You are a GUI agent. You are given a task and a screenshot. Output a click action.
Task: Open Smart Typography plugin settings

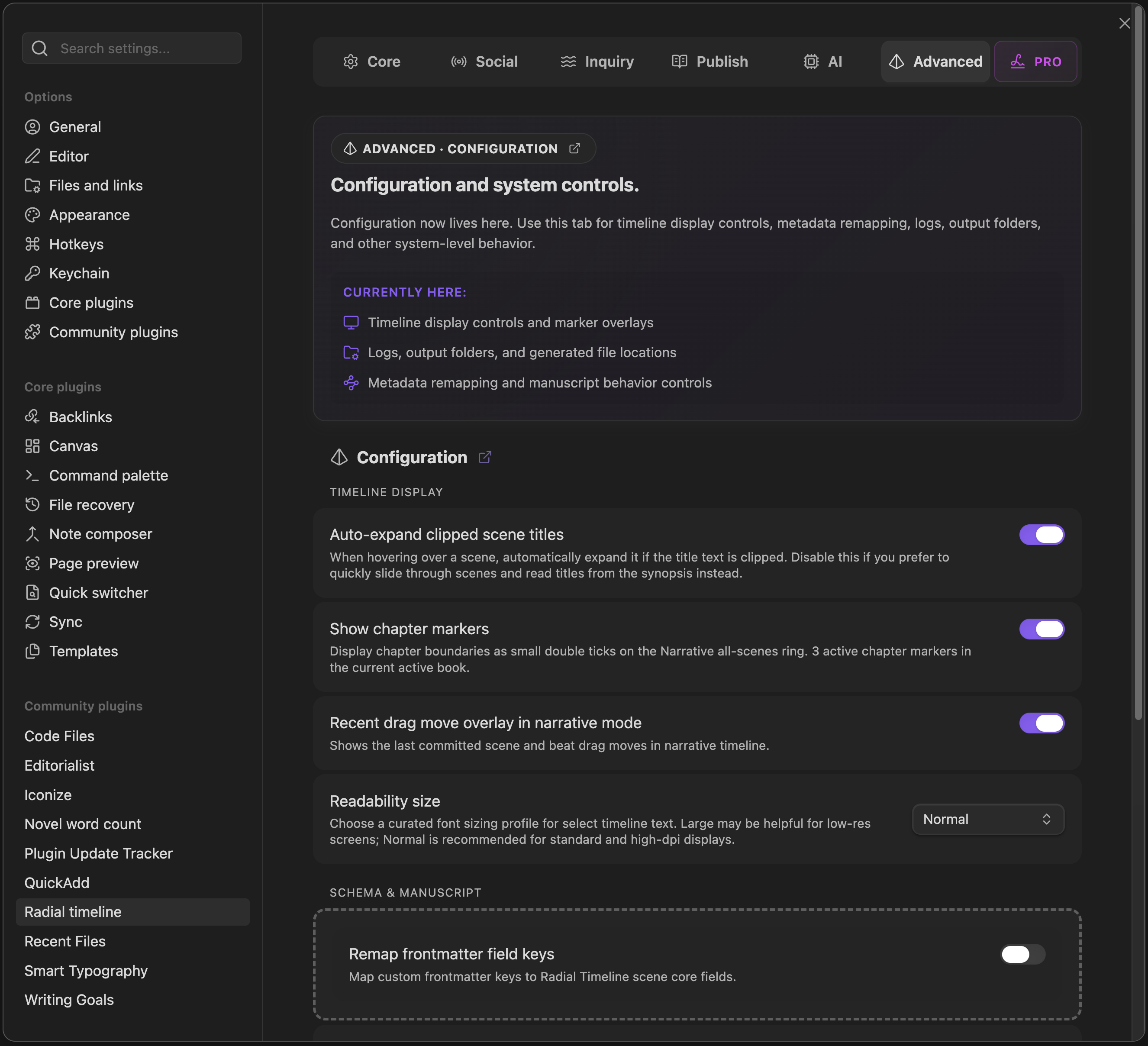pos(133,971)
